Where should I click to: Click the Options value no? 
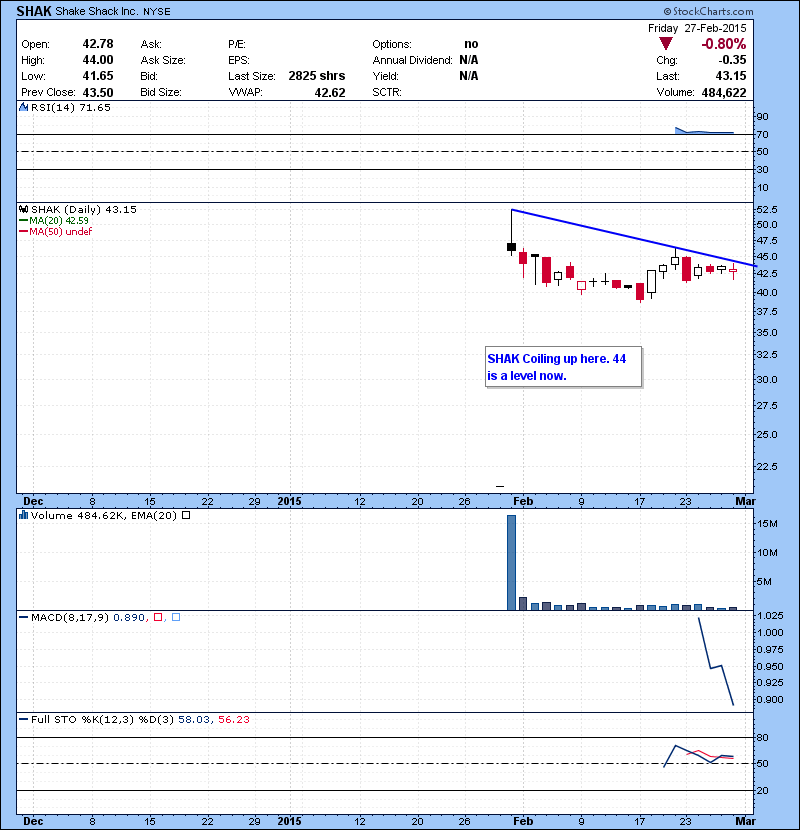click(471, 44)
